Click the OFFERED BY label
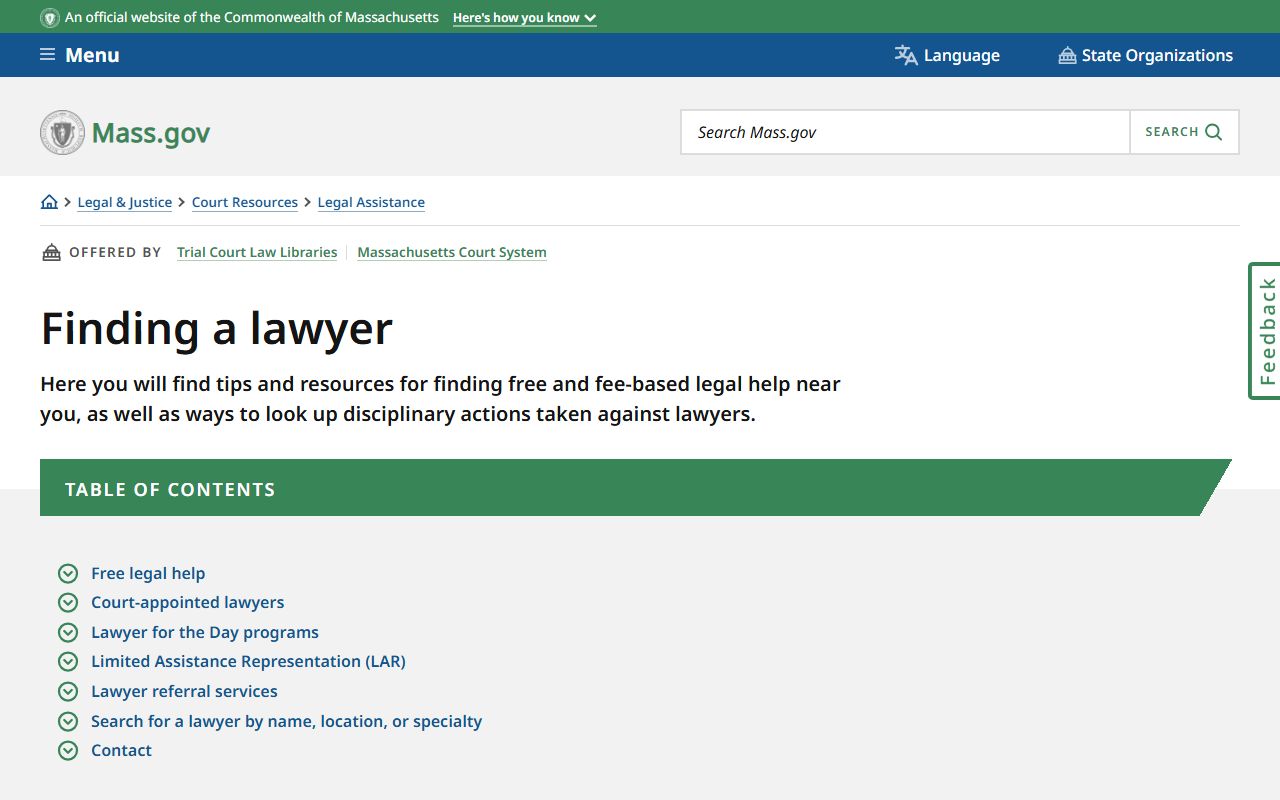The width and height of the screenshot is (1280, 800). [x=115, y=252]
